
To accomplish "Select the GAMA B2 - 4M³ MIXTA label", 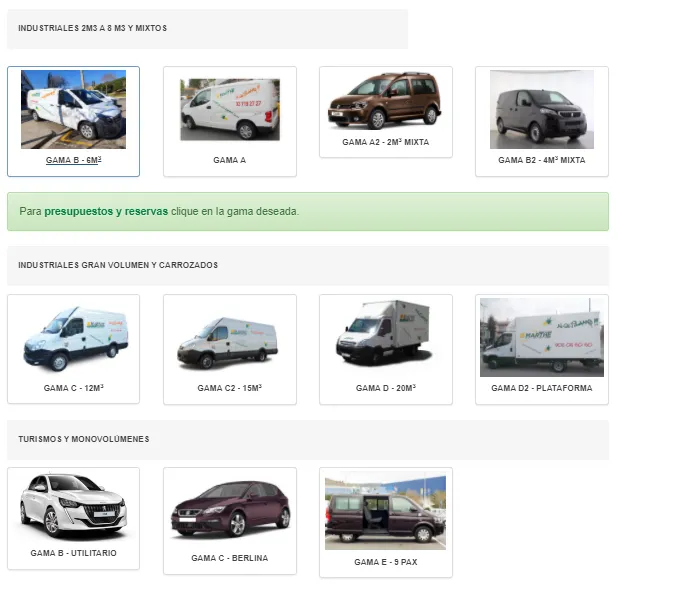I will [x=542, y=160].
